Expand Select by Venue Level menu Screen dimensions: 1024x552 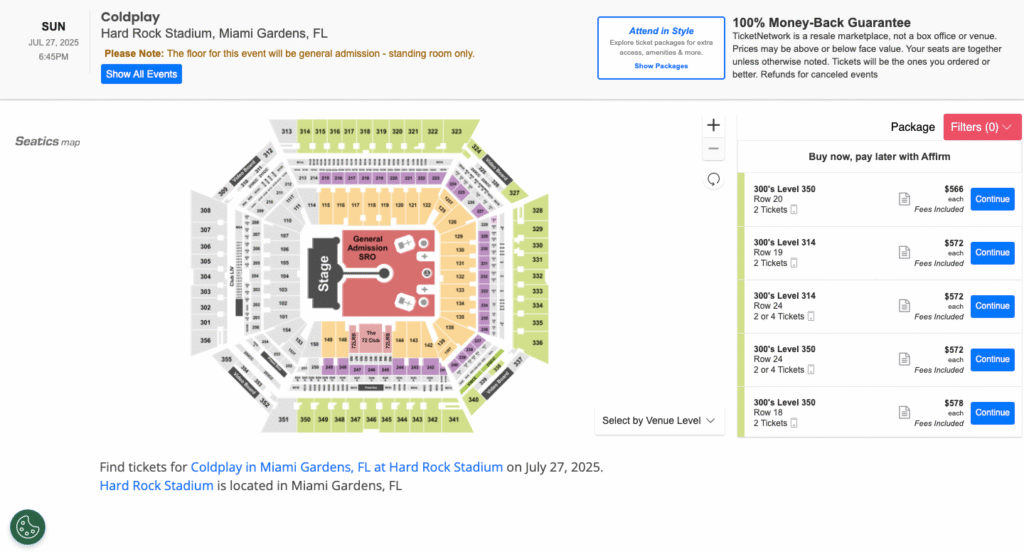(x=658, y=420)
